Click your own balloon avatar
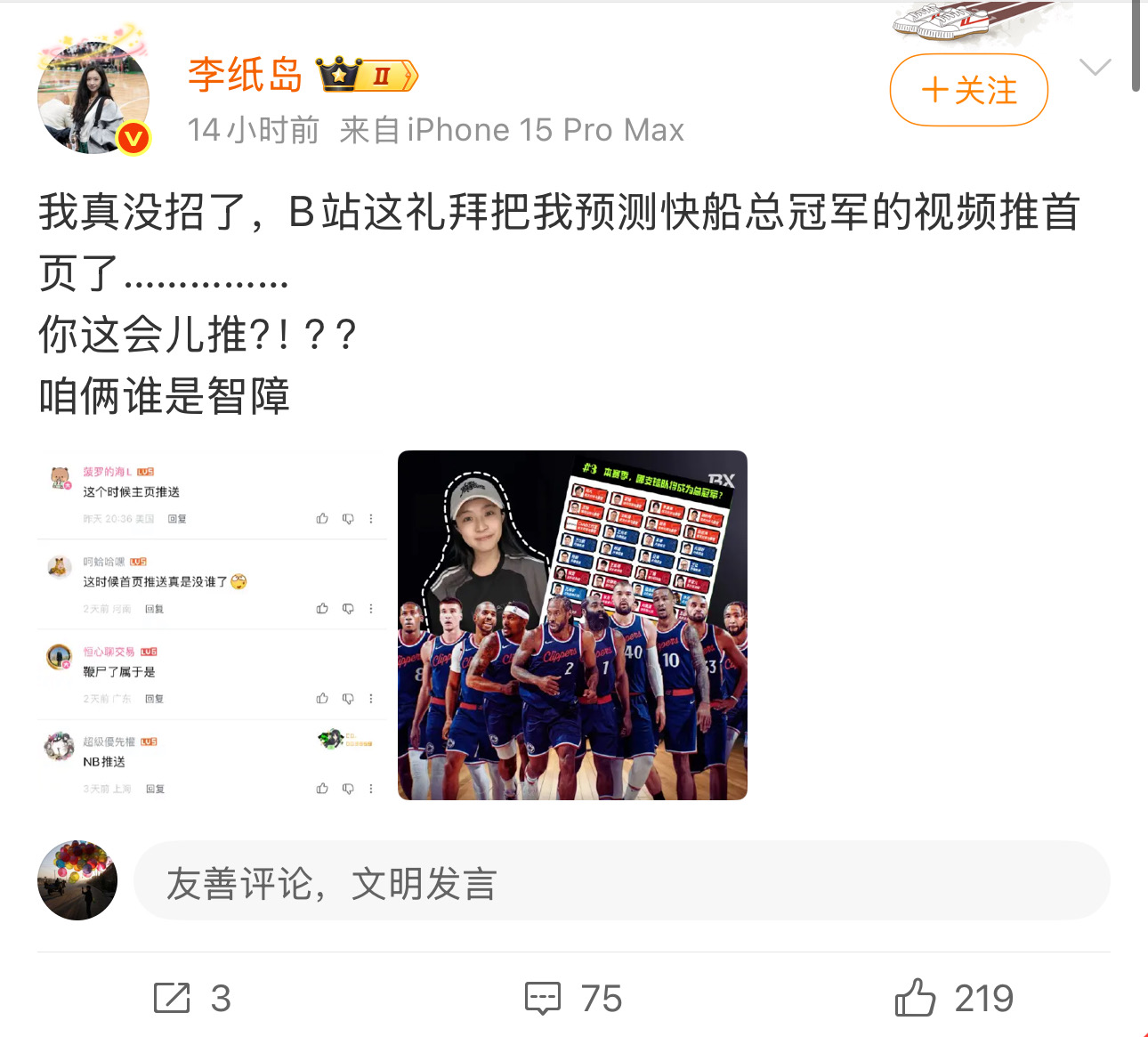1148x1037 pixels. 77,880
